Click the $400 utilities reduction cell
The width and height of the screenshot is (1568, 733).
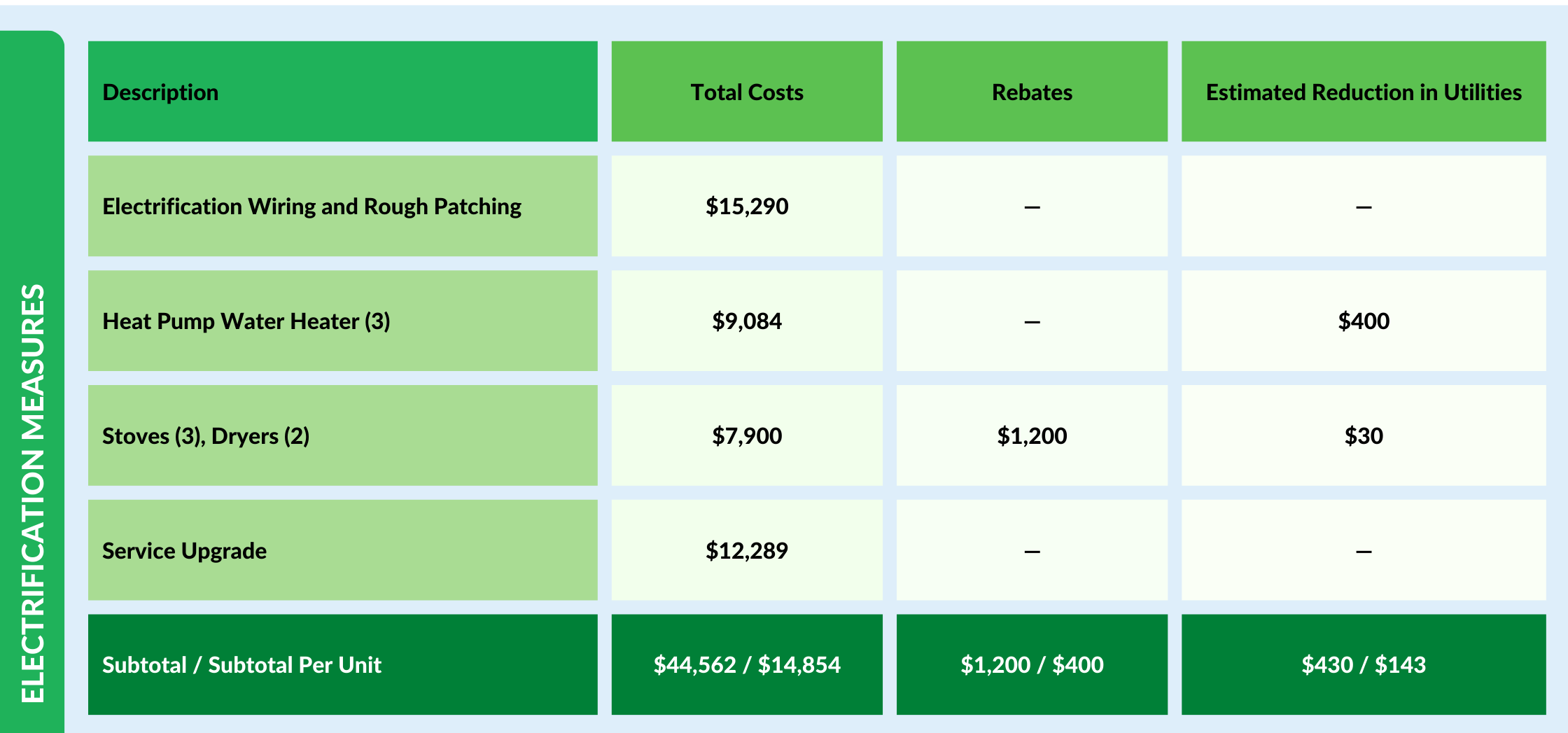pos(1364,321)
